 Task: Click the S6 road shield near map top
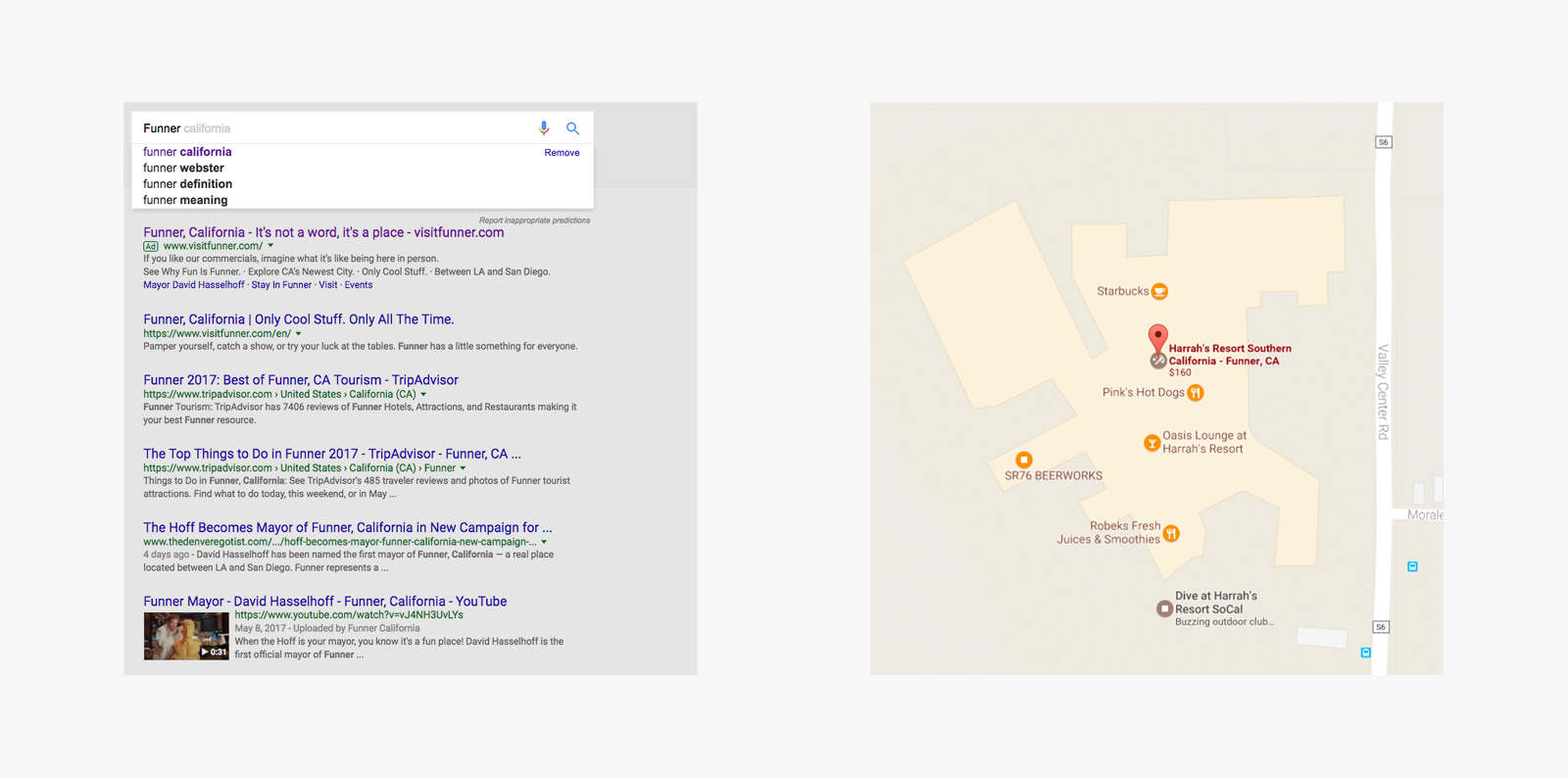coord(1384,142)
